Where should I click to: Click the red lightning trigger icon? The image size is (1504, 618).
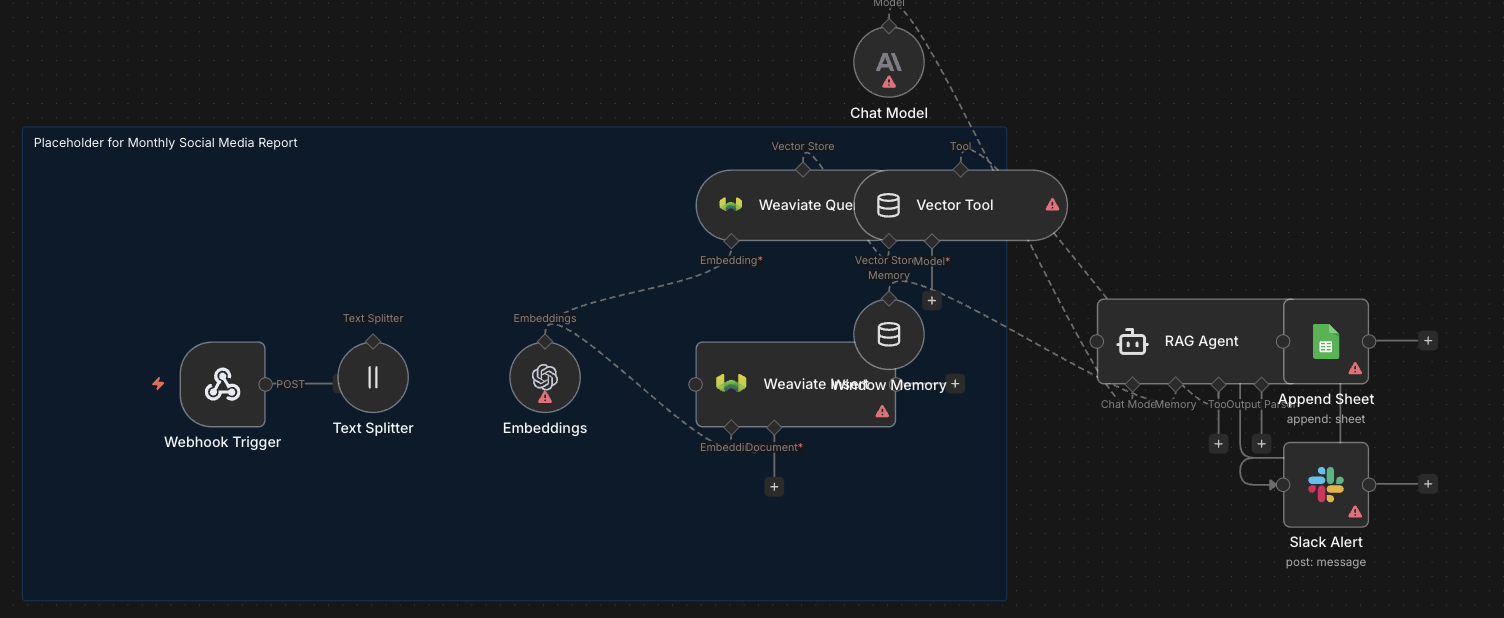158,384
